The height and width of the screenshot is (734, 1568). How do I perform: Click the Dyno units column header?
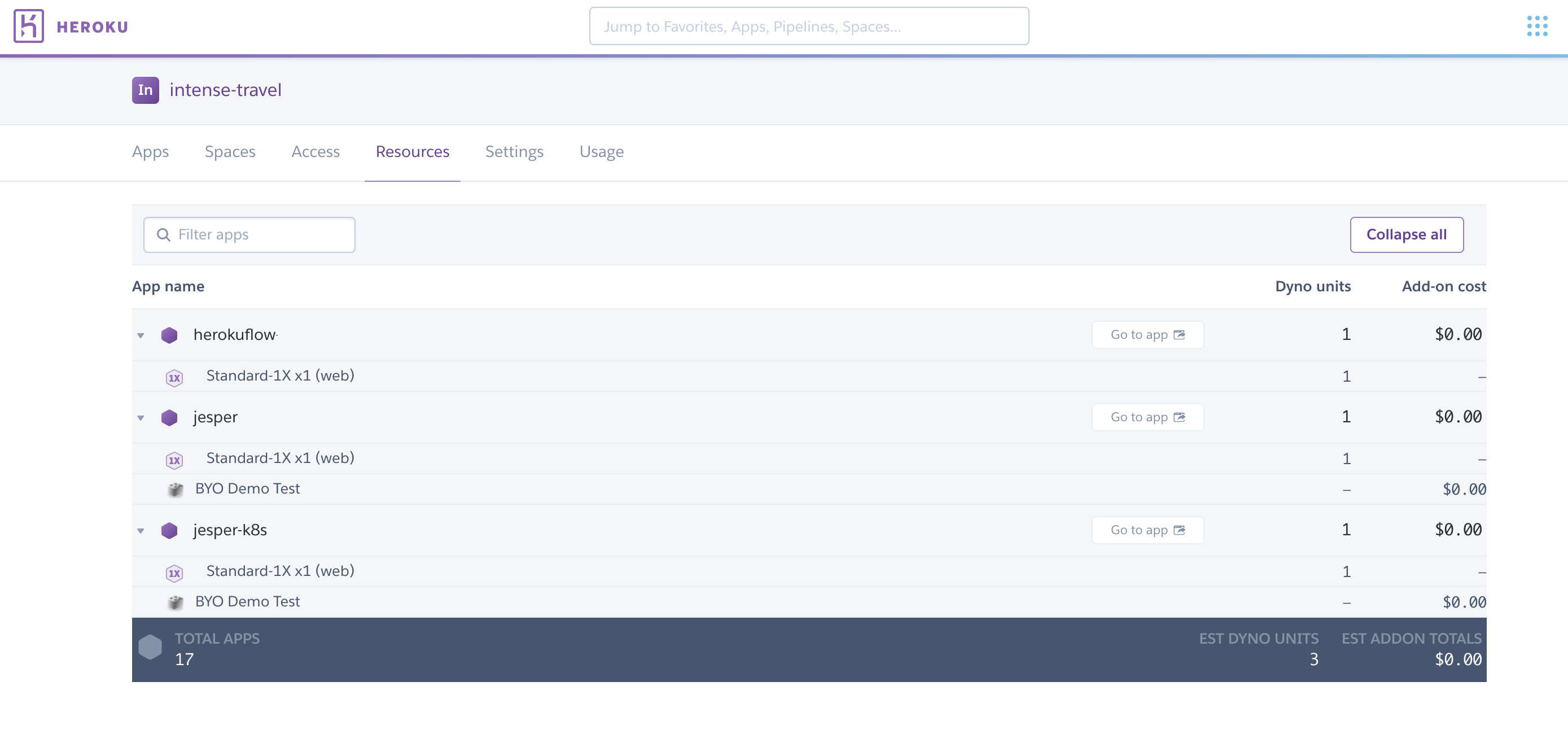click(1313, 286)
